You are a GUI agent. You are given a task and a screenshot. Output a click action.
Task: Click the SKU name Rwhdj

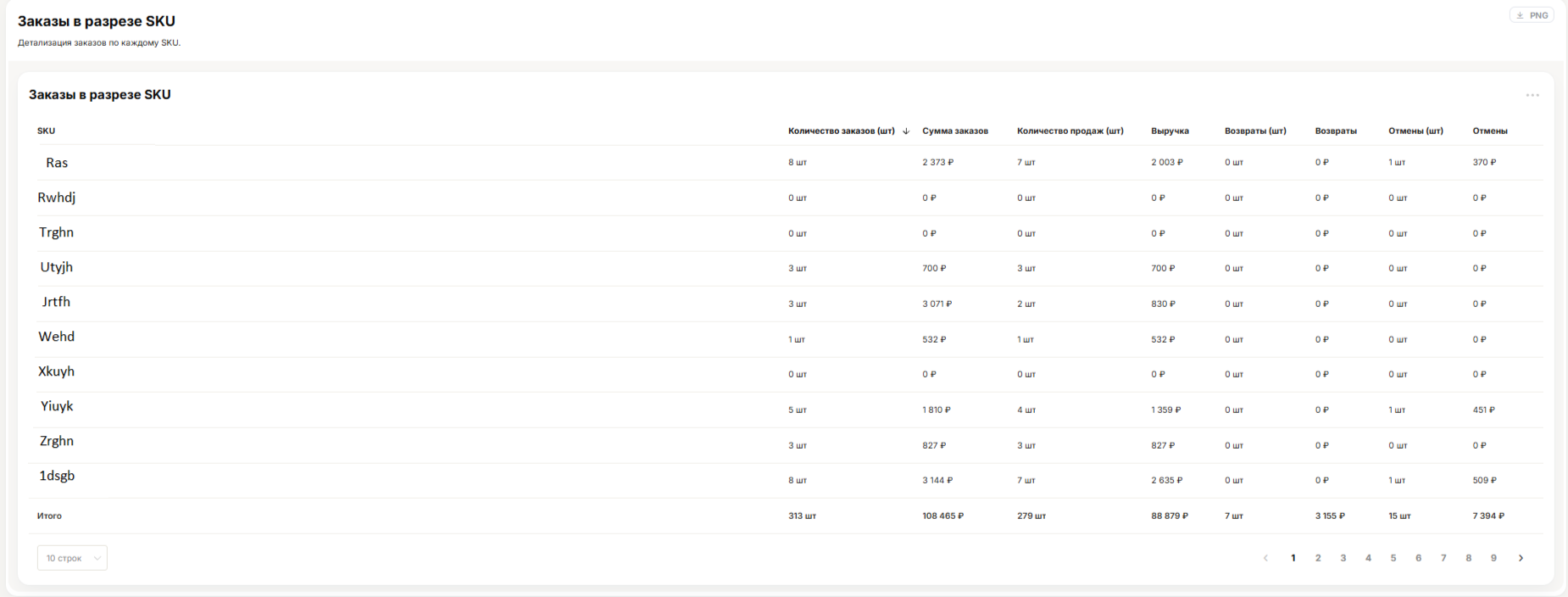click(57, 198)
